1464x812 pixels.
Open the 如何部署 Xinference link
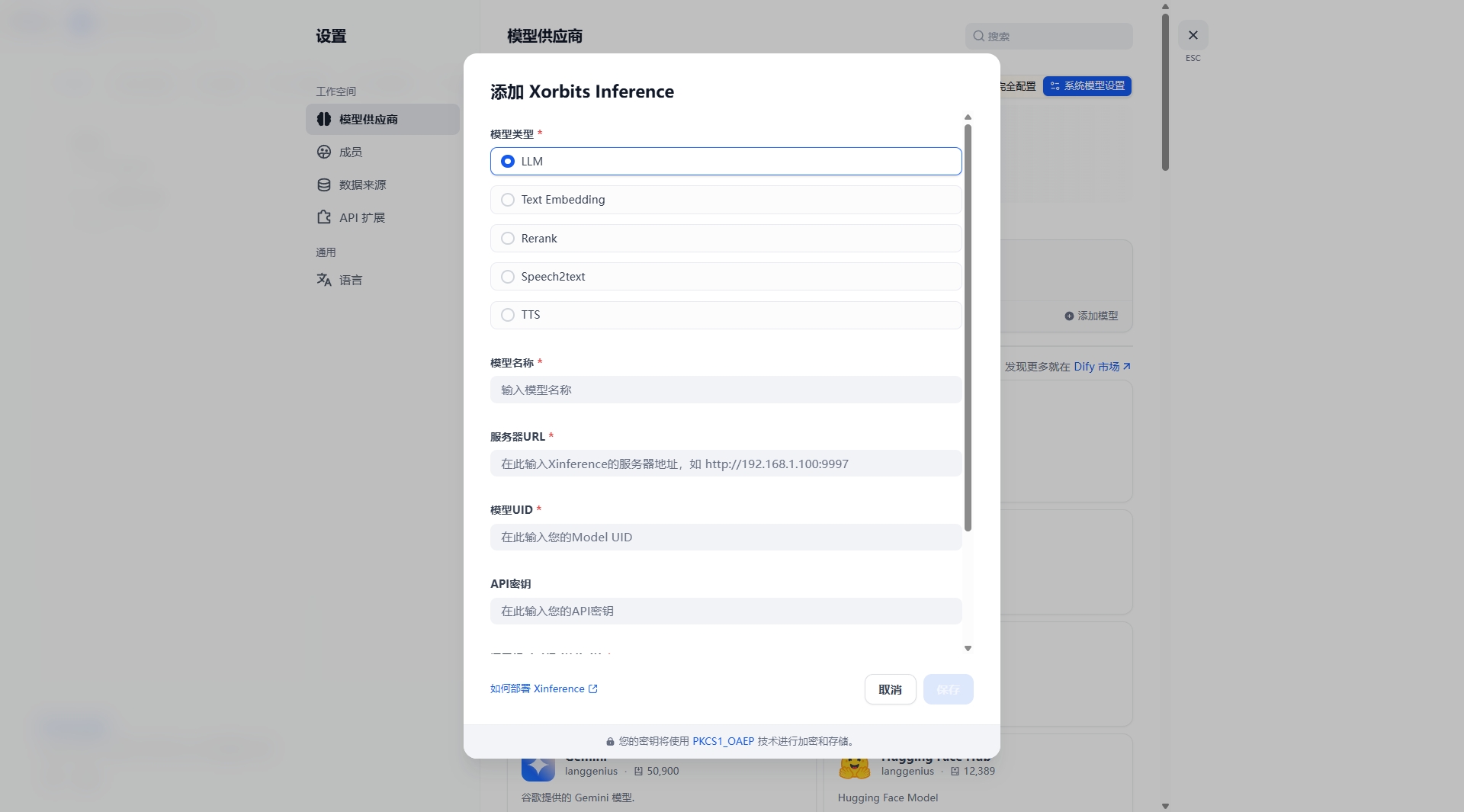pyautogui.click(x=543, y=688)
